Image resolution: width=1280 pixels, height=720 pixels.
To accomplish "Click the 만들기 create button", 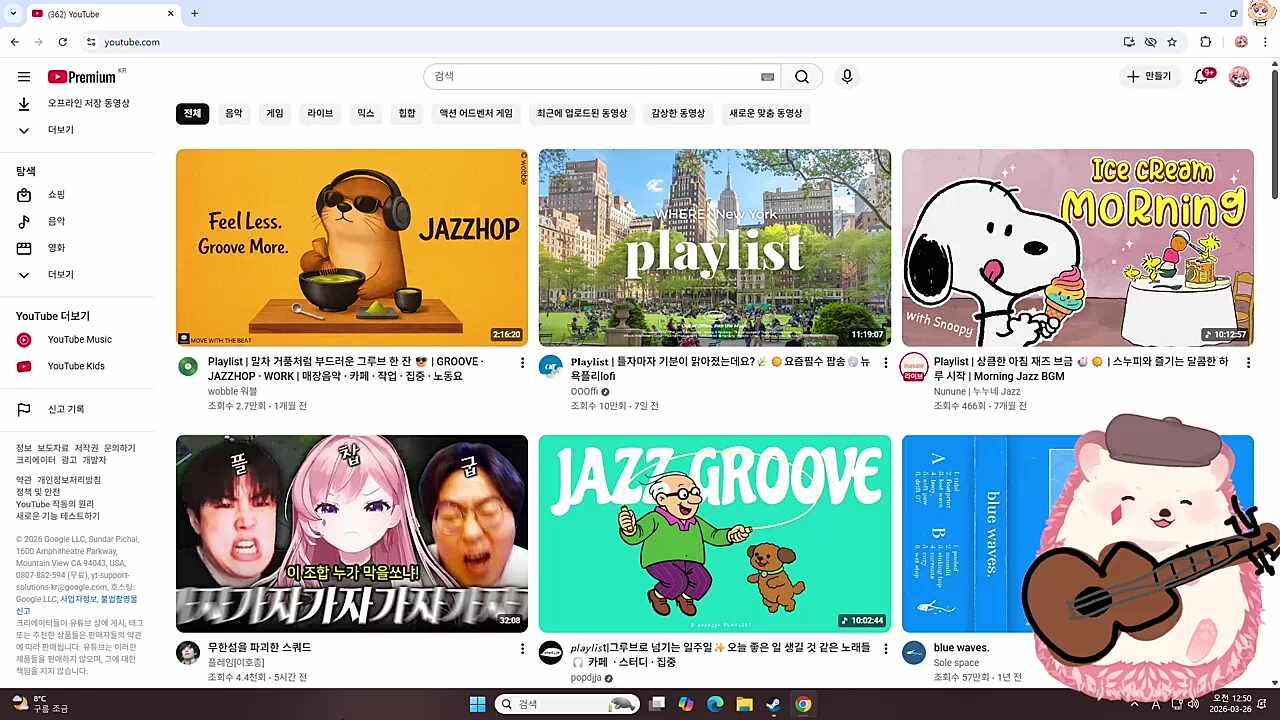I will (x=1149, y=77).
